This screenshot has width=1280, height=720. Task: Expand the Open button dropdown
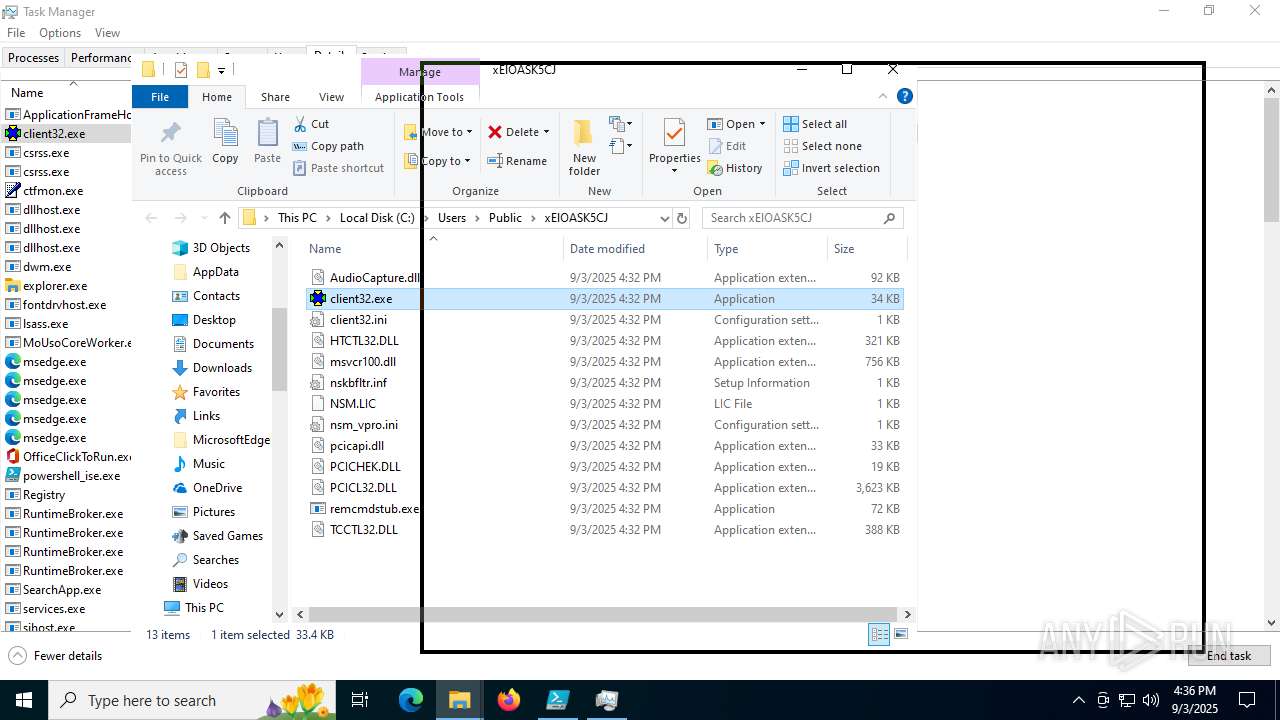762,124
